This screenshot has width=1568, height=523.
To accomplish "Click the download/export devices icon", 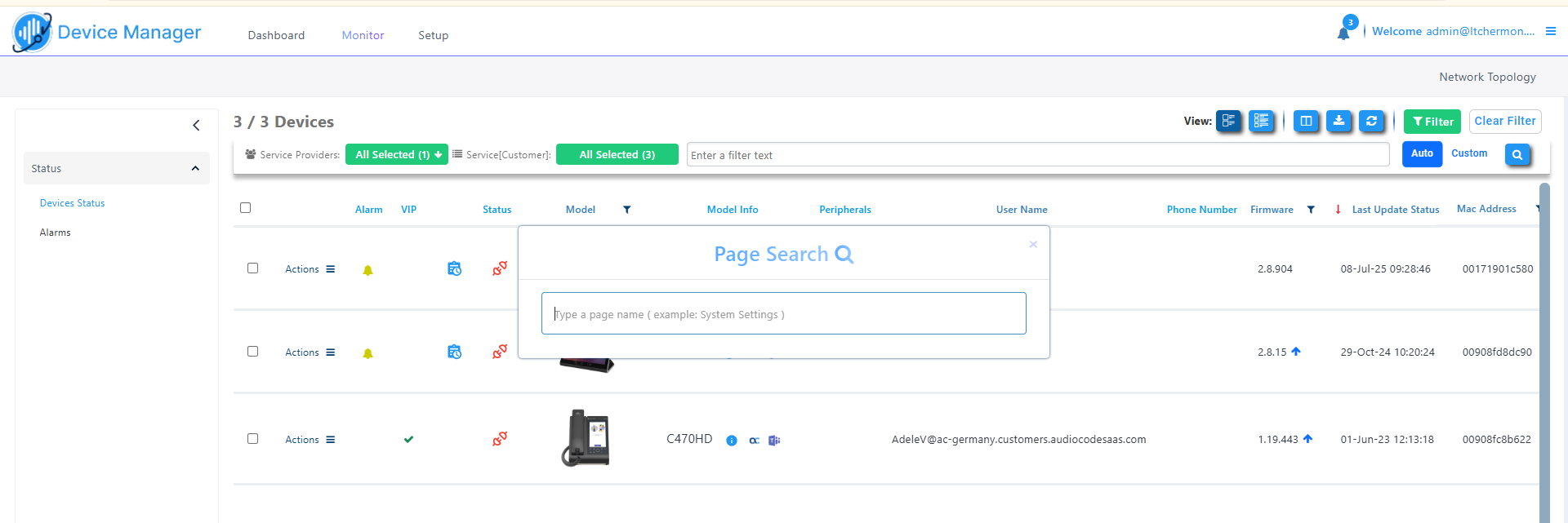I will tap(1339, 122).
